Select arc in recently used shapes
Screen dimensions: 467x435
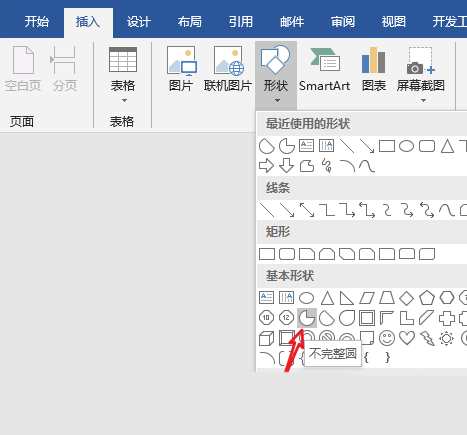coord(347,166)
